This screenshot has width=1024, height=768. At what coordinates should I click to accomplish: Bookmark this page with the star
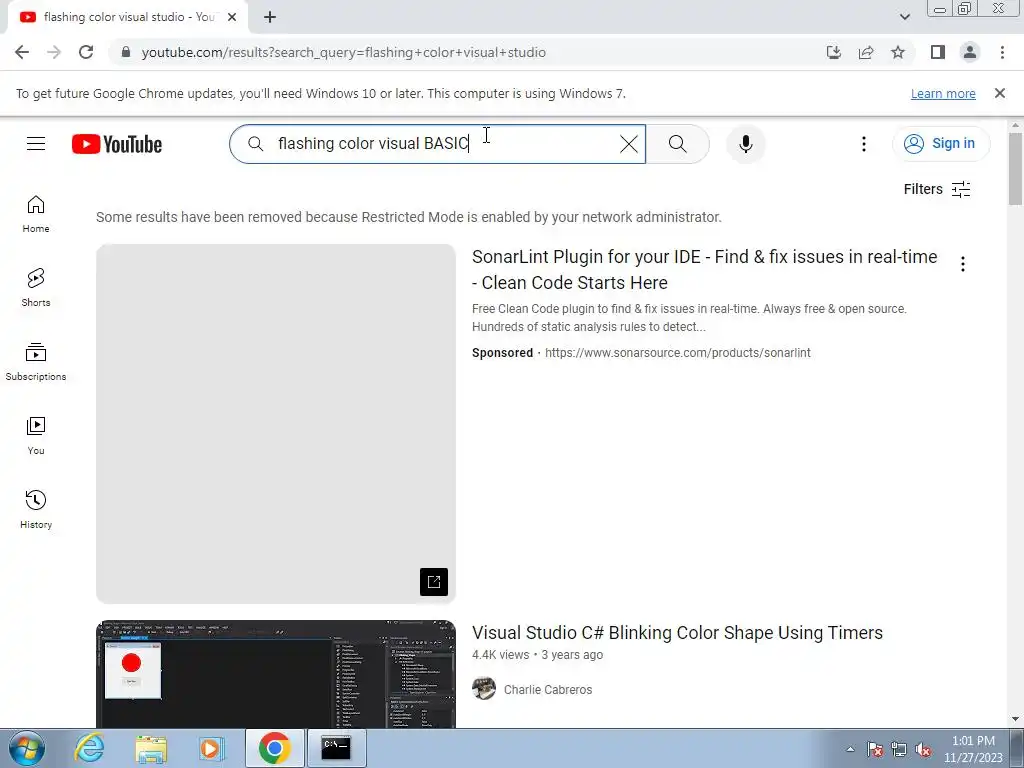(898, 52)
